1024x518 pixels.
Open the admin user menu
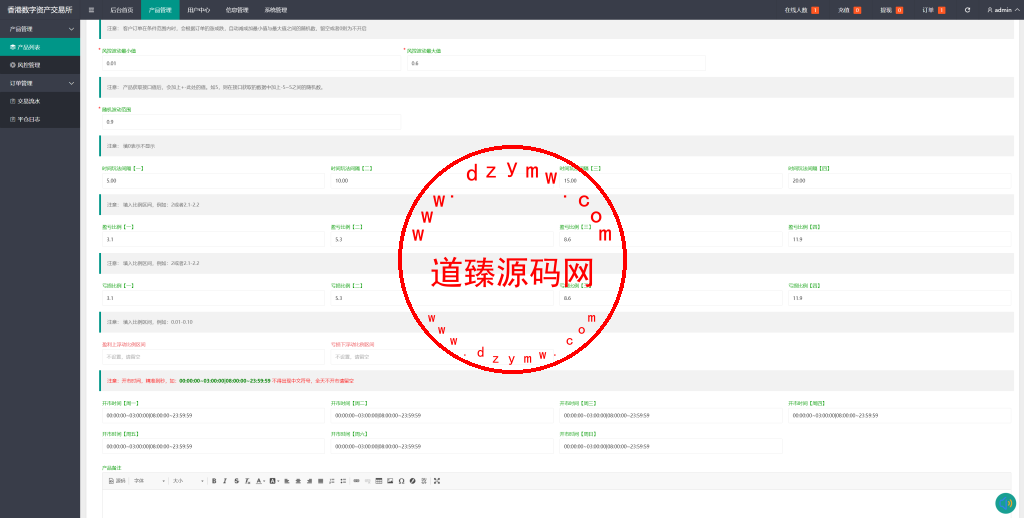tap(1002, 10)
